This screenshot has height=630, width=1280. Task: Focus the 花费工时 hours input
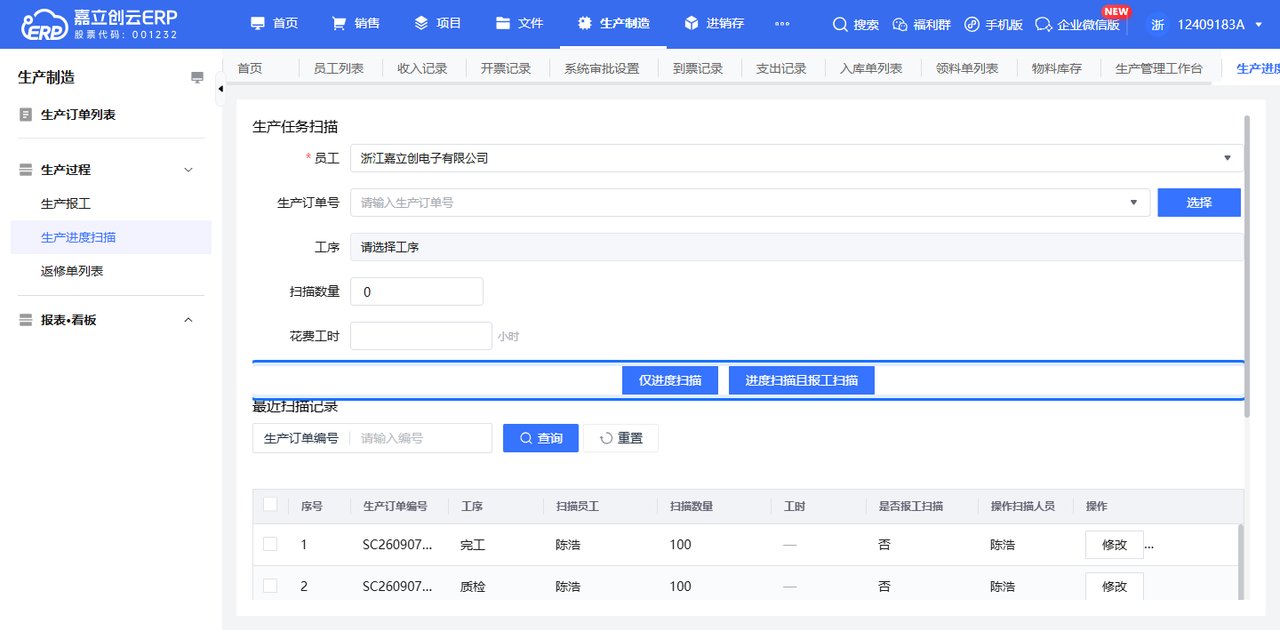(x=421, y=336)
